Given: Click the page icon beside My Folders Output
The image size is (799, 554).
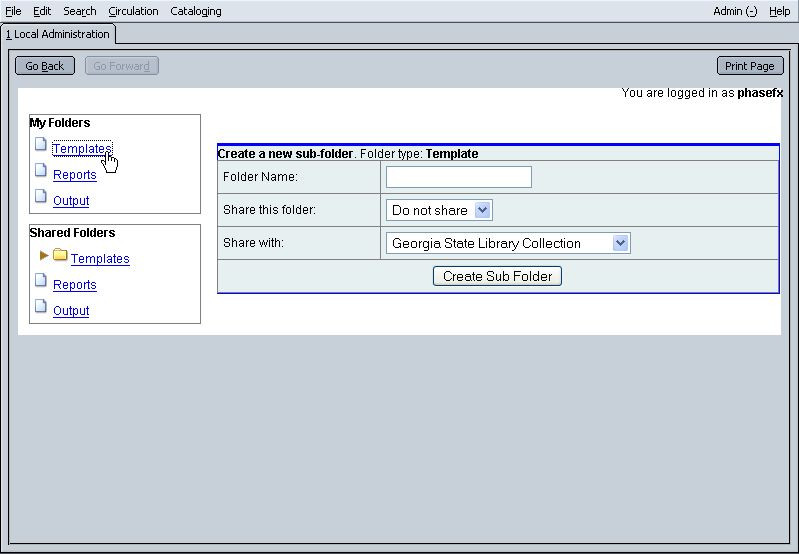Looking at the screenshot, I should point(41,197).
